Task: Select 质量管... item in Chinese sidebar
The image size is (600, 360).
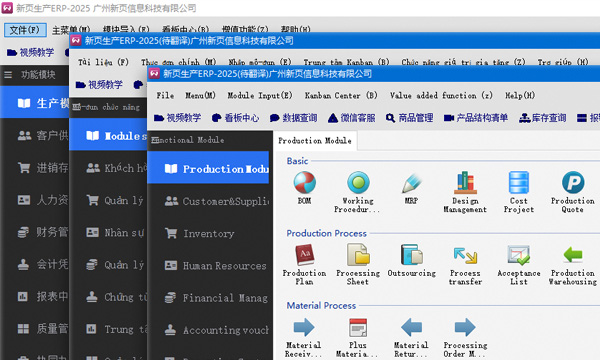Action: click(x=35, y=328)
